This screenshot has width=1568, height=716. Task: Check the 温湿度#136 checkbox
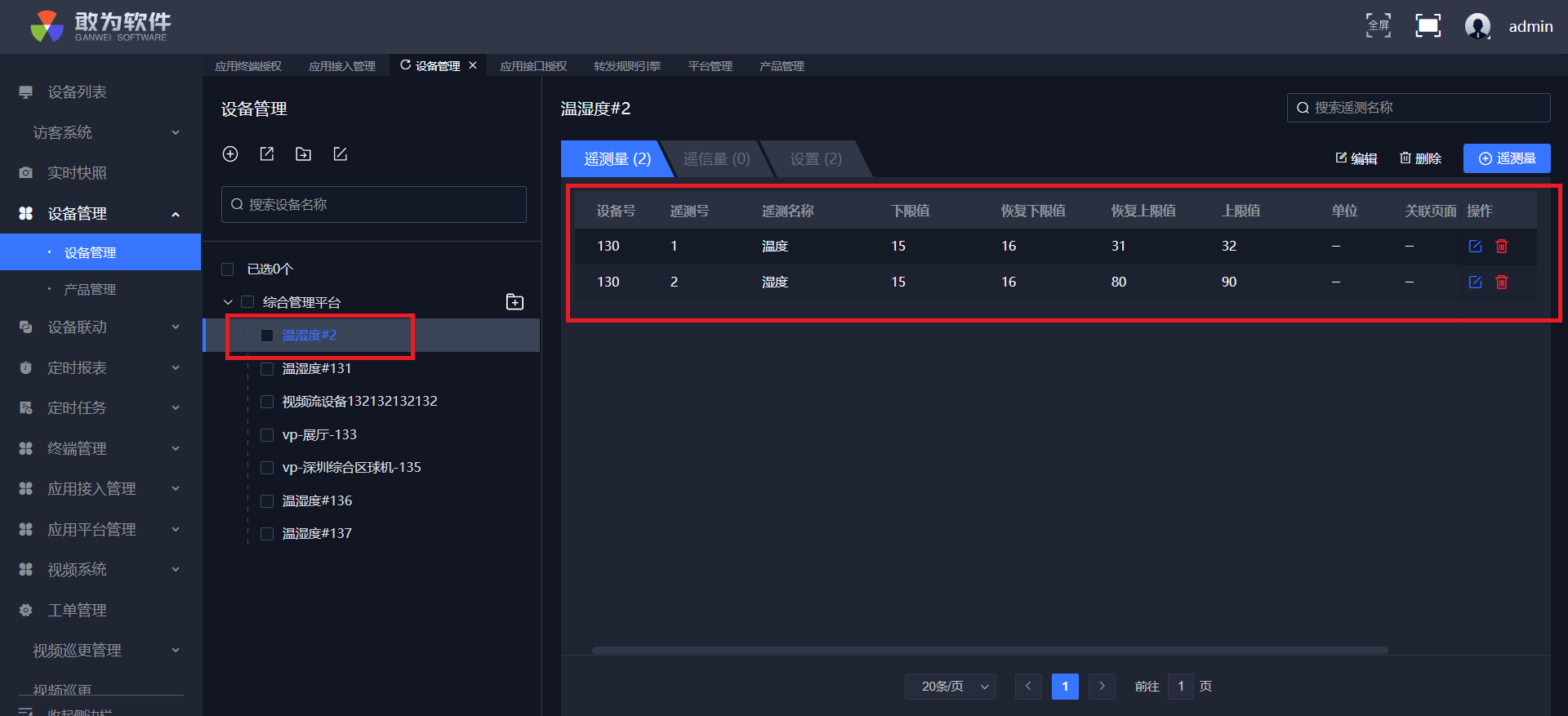click(x=267, y=501)
